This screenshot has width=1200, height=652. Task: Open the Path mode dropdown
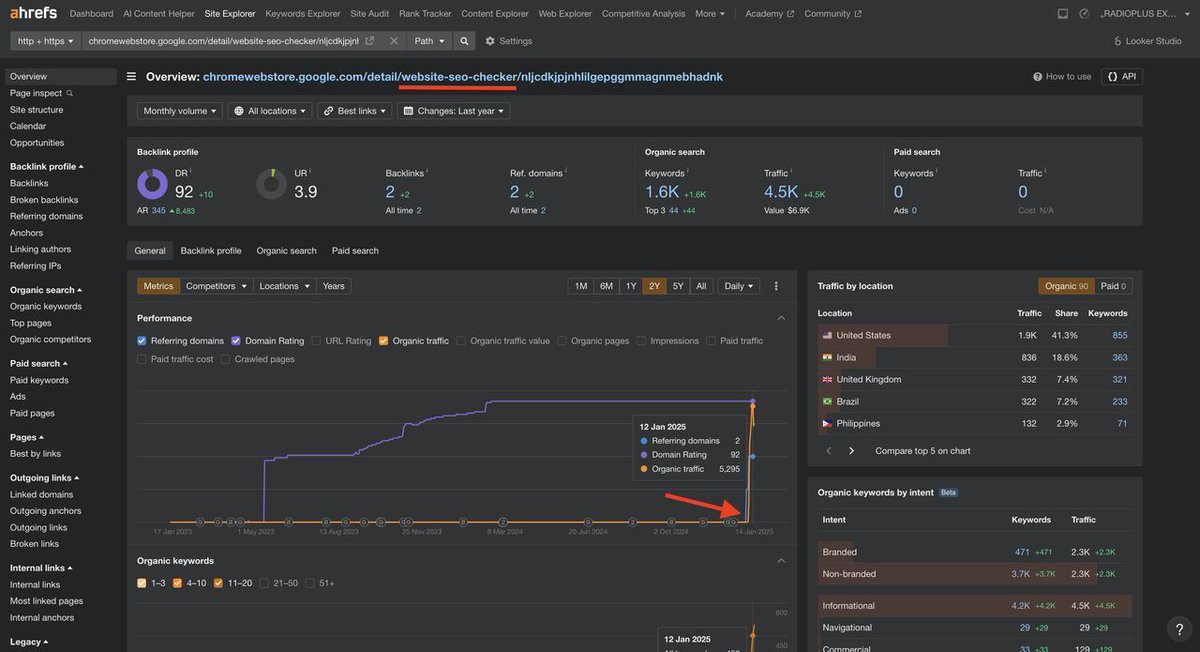point(430,41)
